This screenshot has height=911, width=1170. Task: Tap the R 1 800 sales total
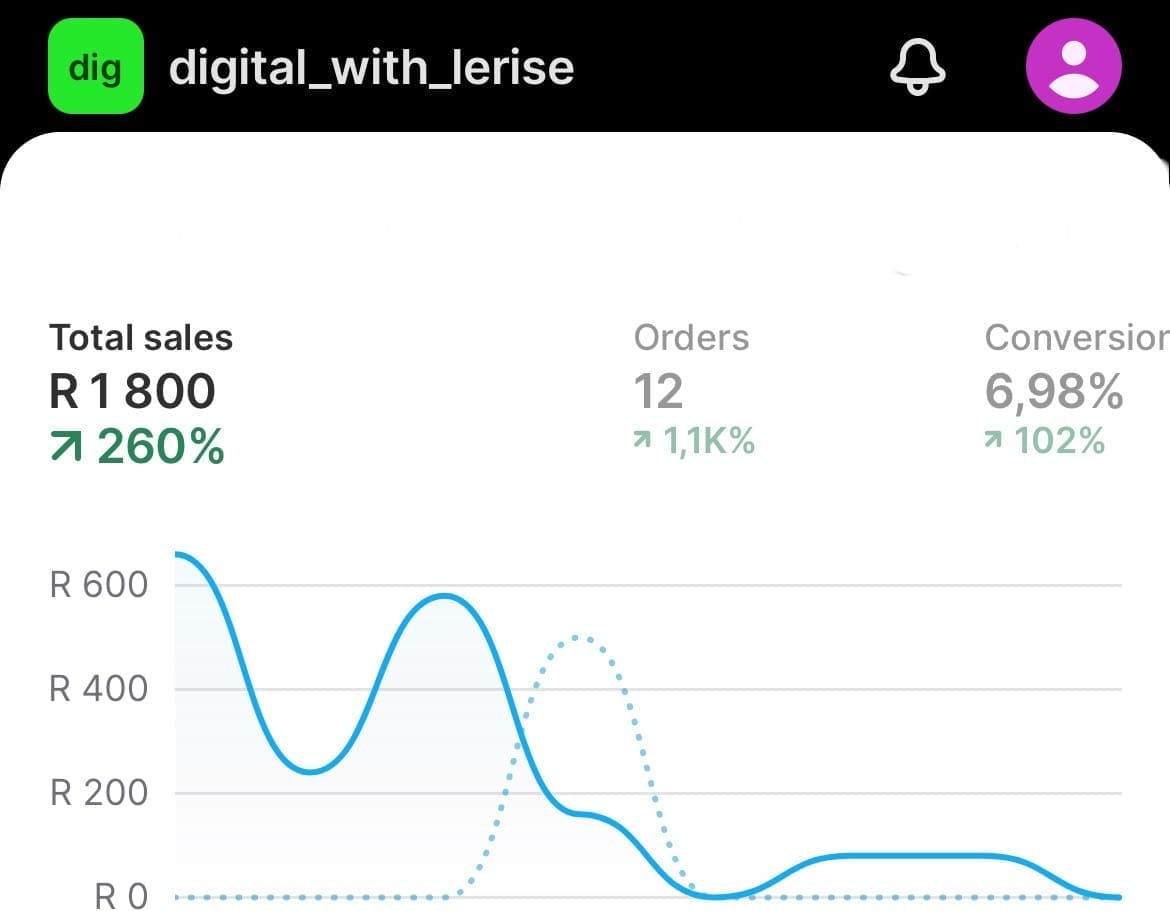coord(133,391)
